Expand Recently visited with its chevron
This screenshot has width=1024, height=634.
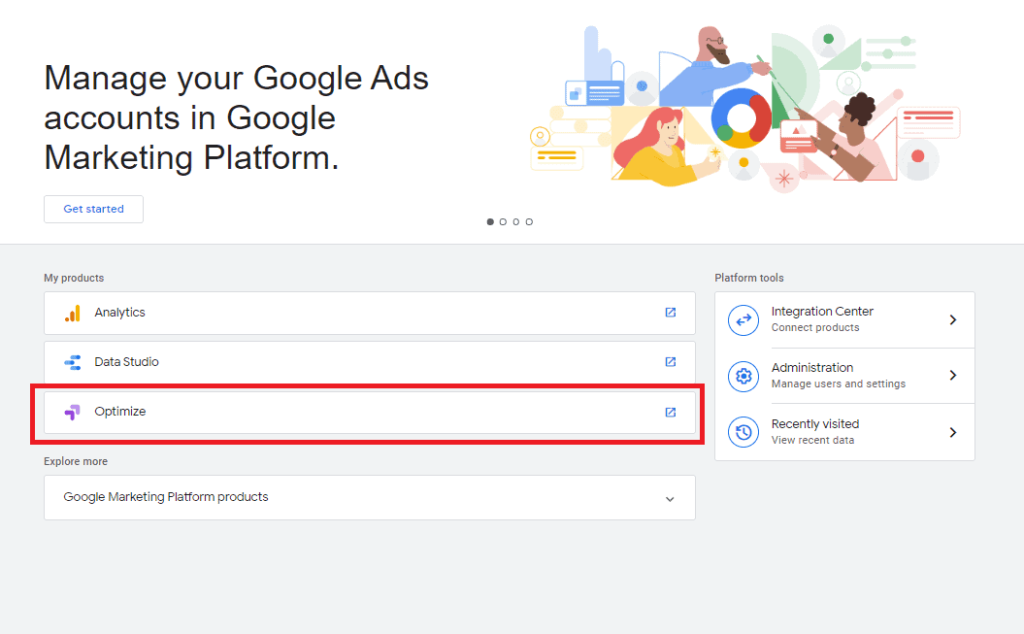(953, 432)
